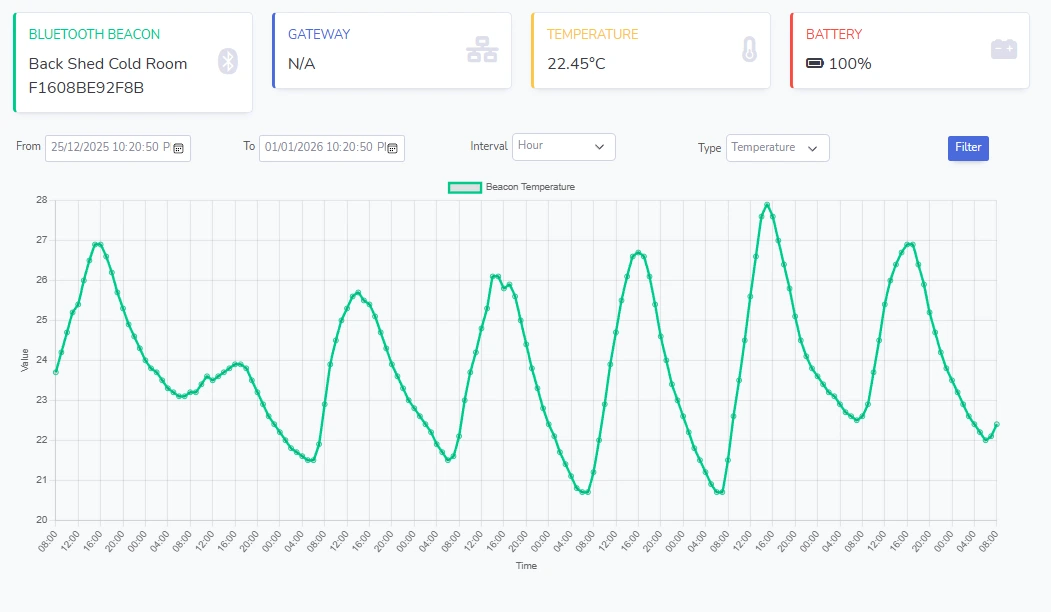Open the To date calendar picker icon
The image size is (1051, 612).
pos(392,148)
